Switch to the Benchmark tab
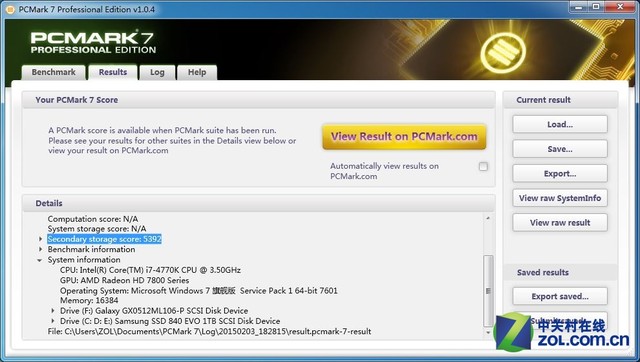The height and width of the screenshot is (362, 640). click(x=53, y=72)
